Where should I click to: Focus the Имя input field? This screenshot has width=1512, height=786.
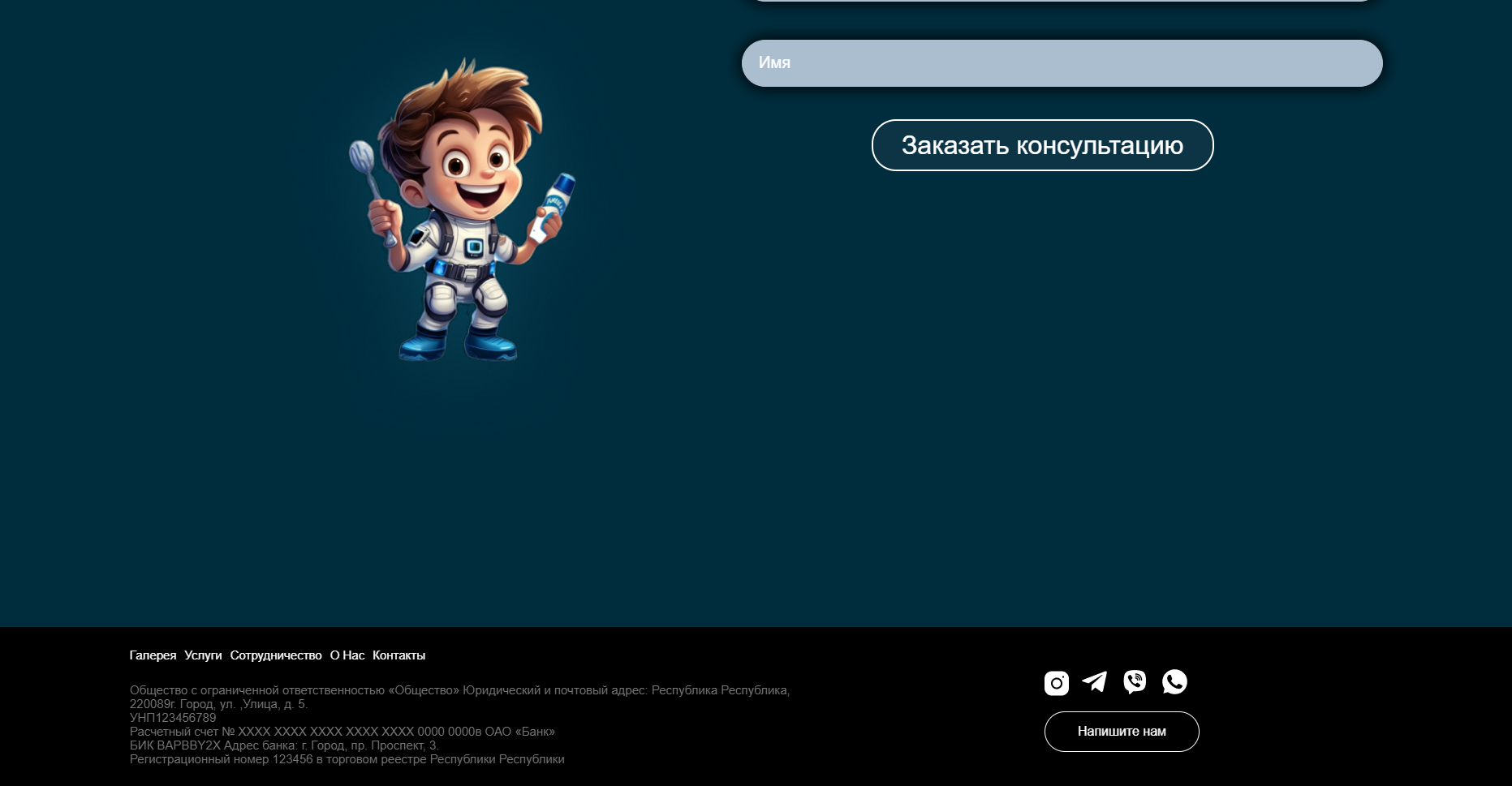click(1062, 63)
